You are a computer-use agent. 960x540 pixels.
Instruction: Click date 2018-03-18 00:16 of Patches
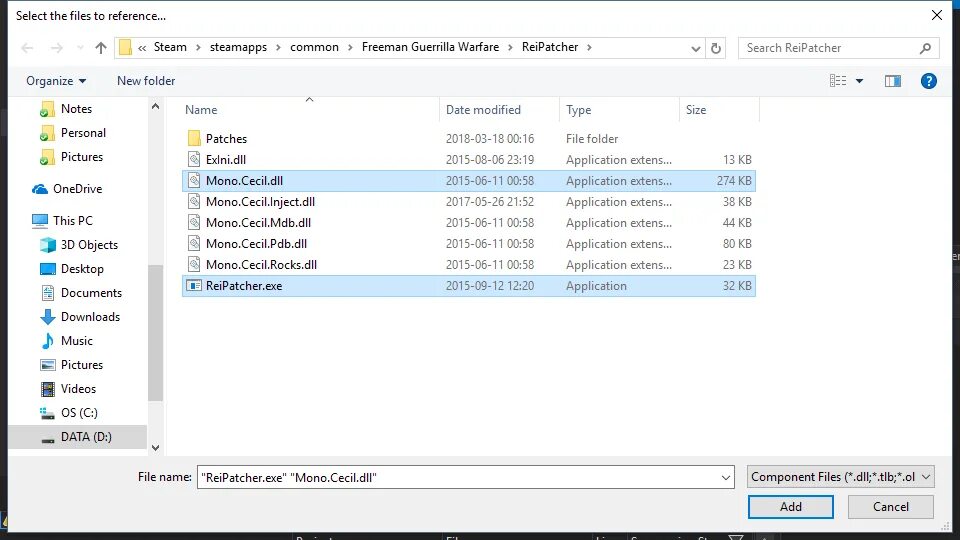click(x=490, y=138)
